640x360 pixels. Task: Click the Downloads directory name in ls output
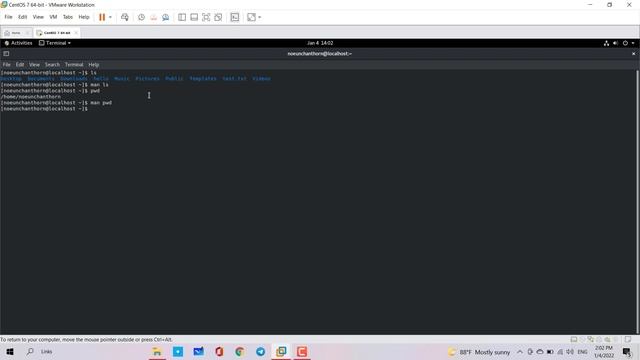(73, 78)
